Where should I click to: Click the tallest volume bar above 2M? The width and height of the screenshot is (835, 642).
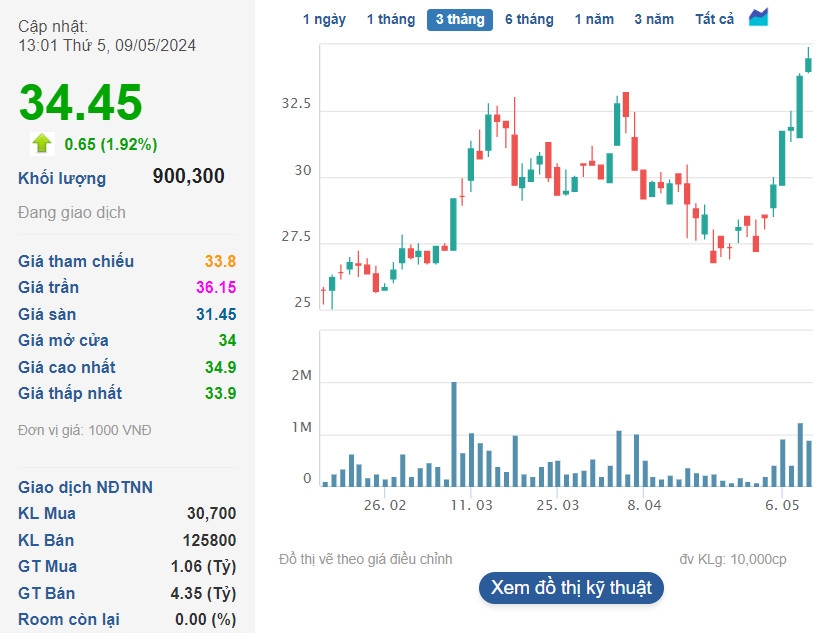[x=453, y=434]
